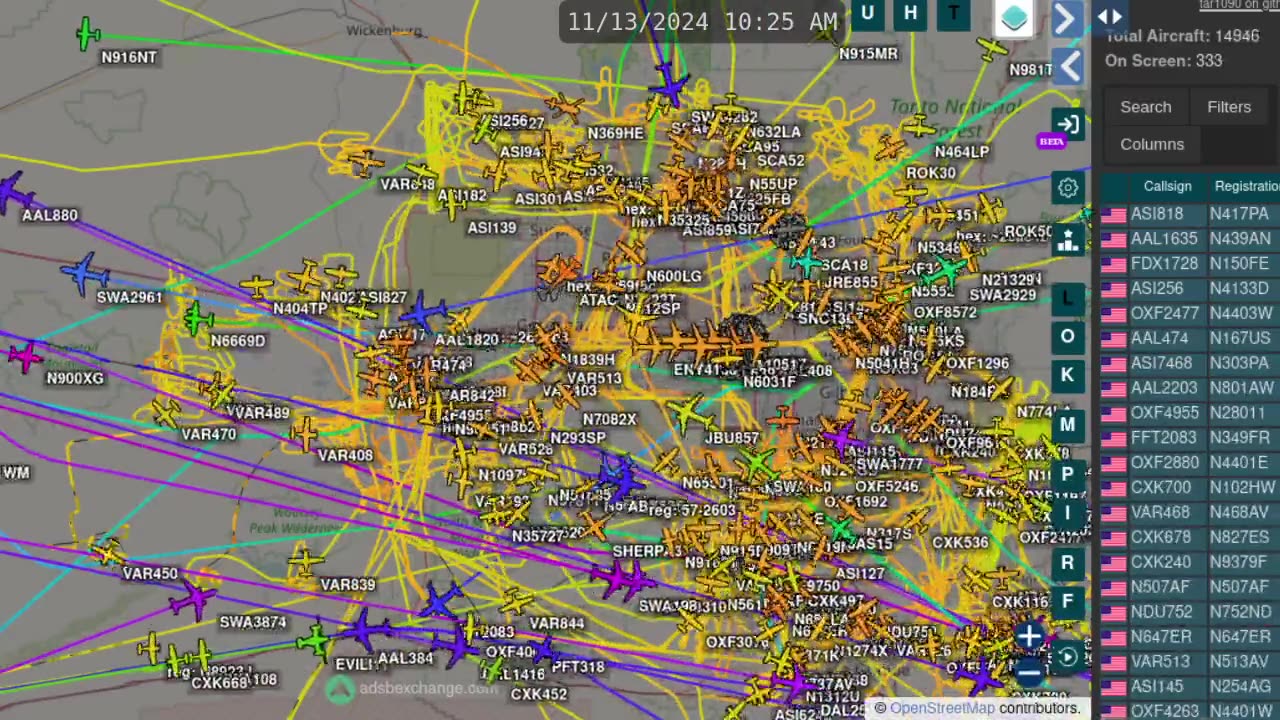
Task: Select the purple SWA3874 aircraft icon
Action: 192,600
